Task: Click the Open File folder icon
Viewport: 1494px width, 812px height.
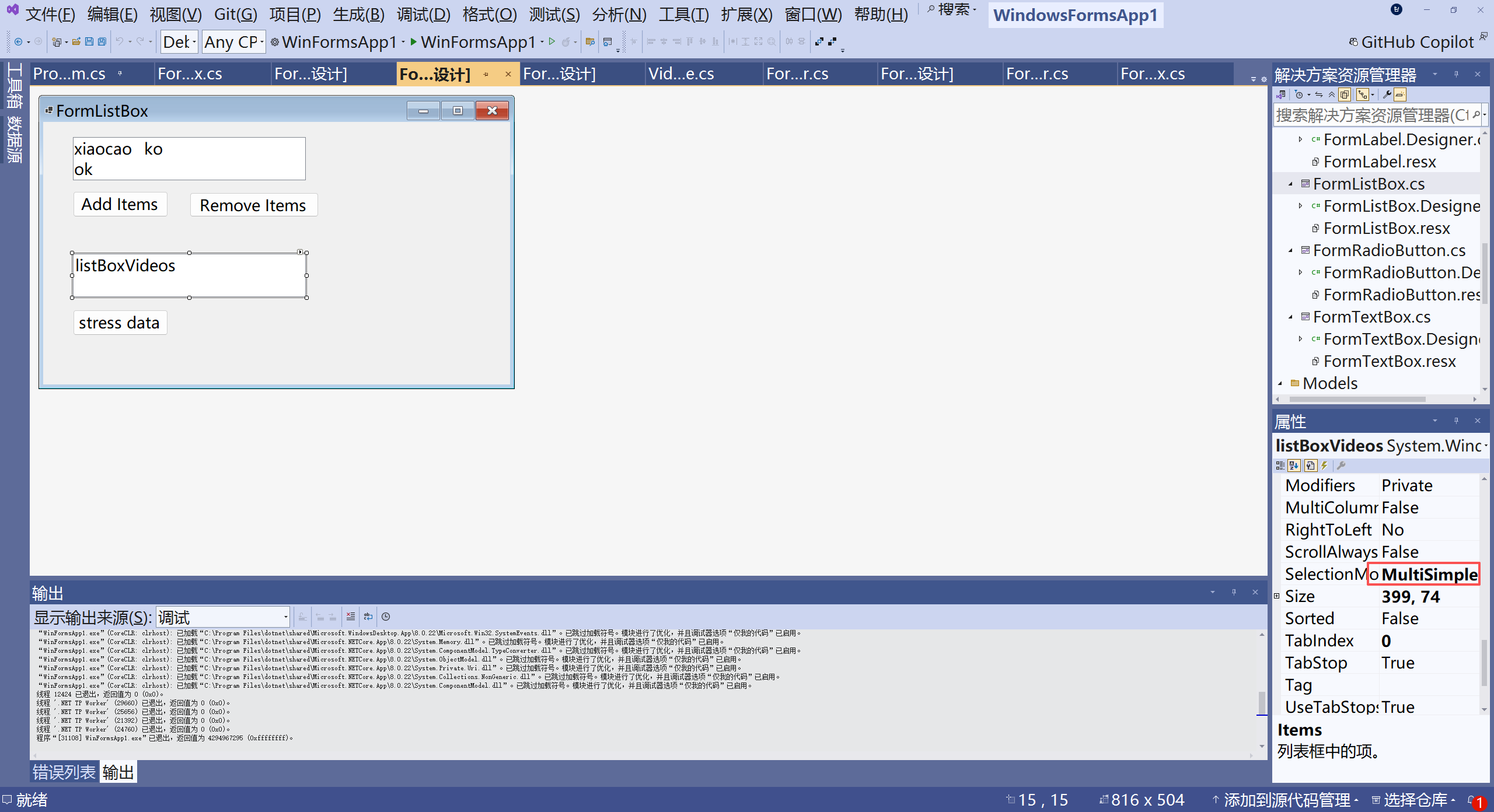Action: point(76,42)
